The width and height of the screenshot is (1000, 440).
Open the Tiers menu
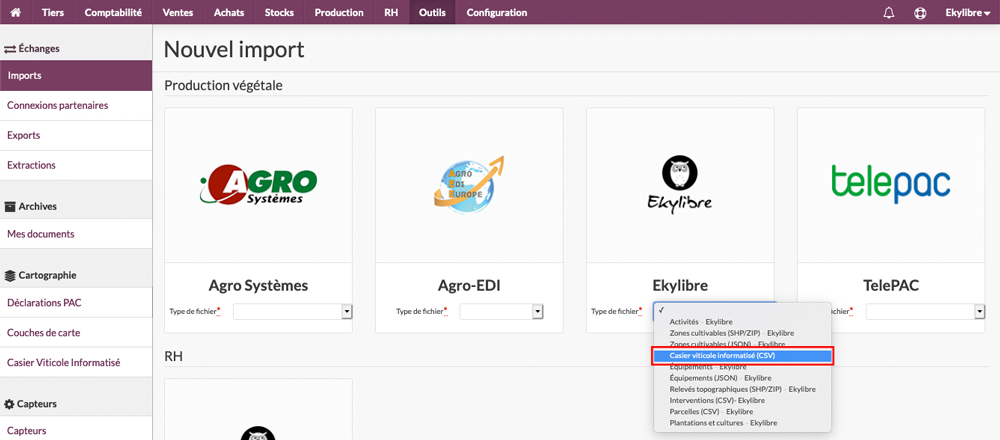pyautogui.click(x=53, y=12)
